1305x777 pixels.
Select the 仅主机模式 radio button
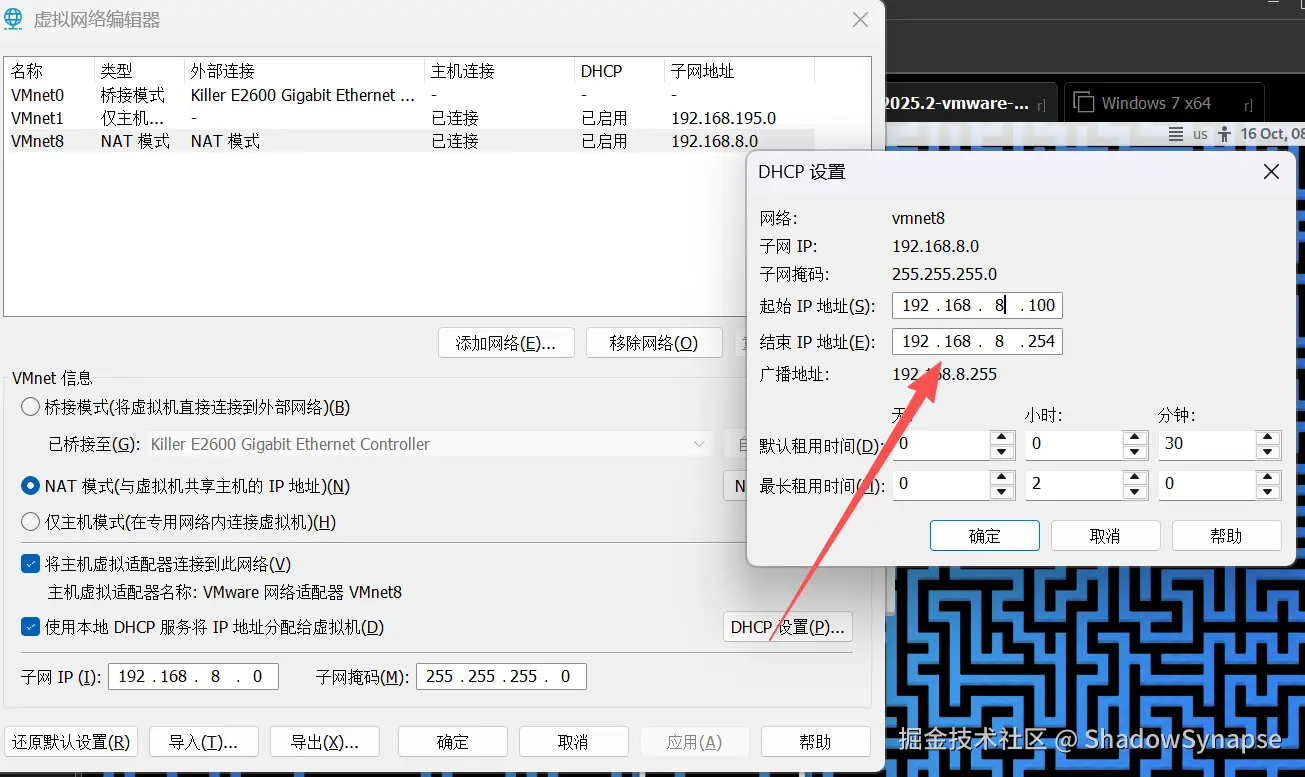tap(31, 522)
